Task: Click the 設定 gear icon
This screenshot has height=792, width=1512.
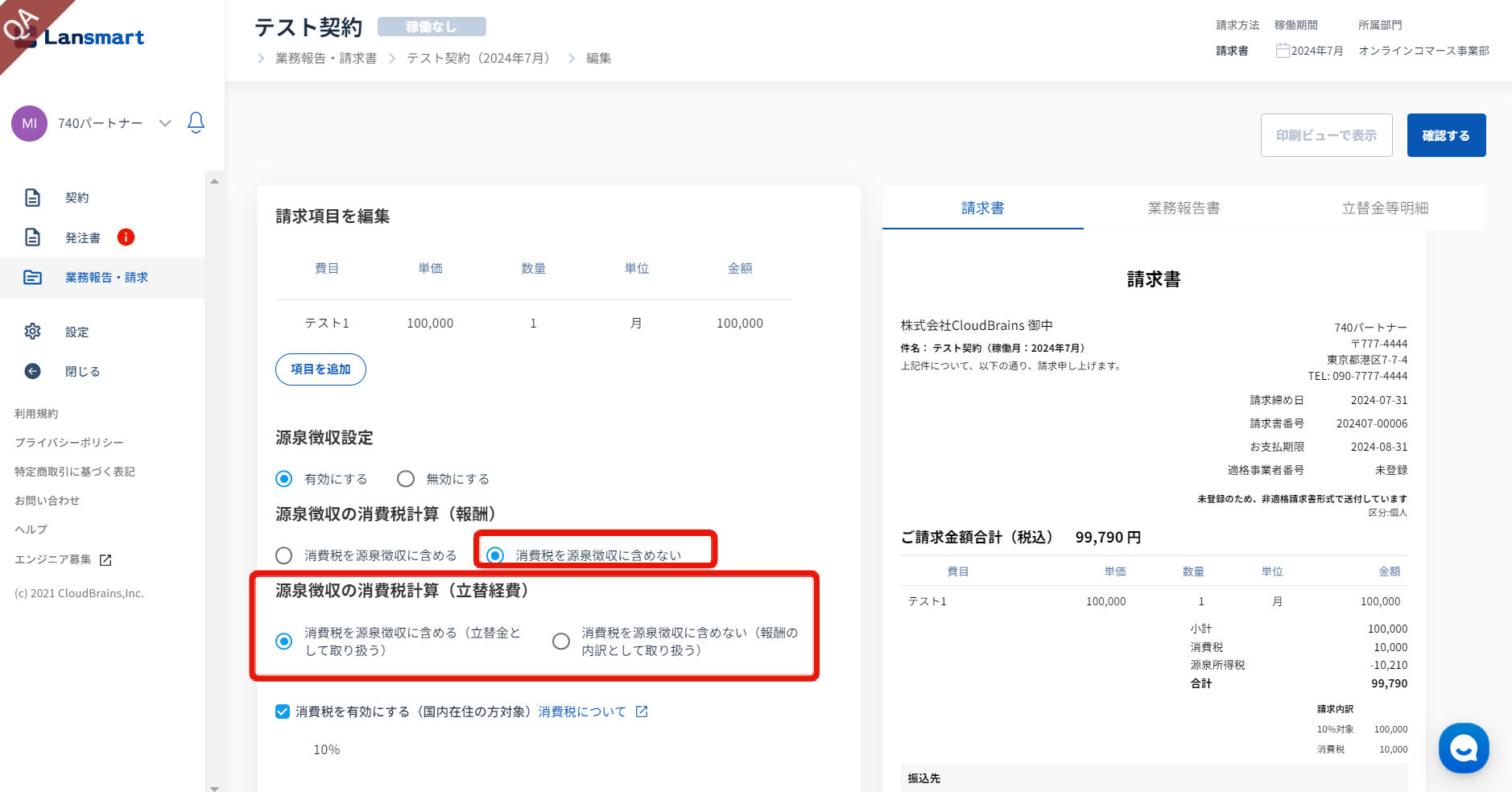Action: [32, 332]
